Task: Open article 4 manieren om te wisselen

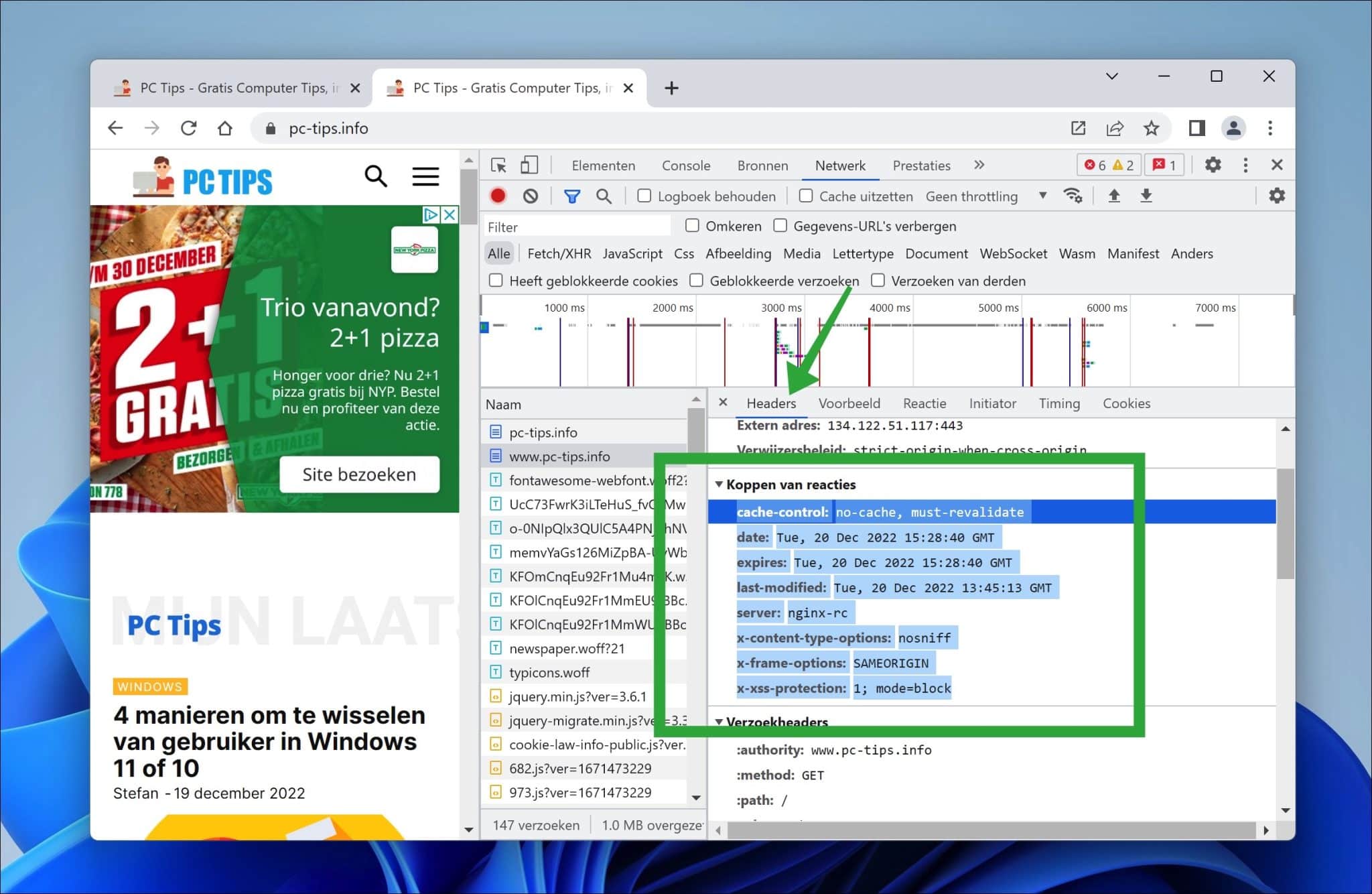Action: 269,741
